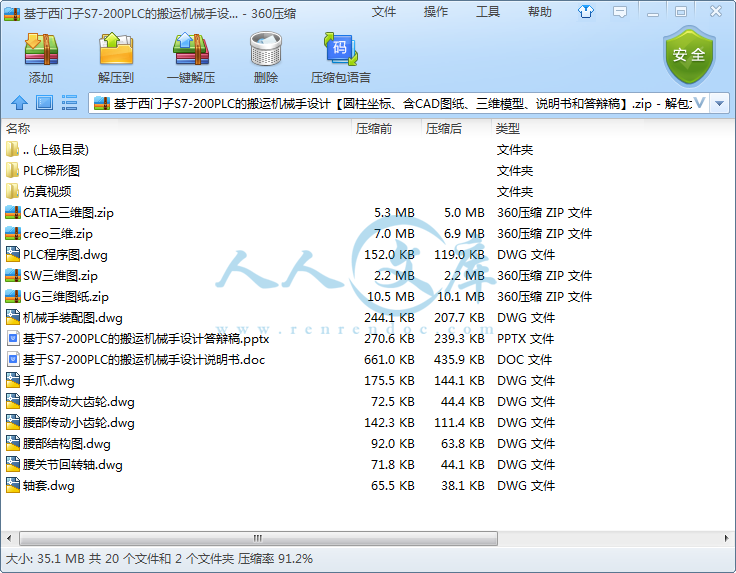Select 腰部传动小齿轮.dwg file
Viewport: 736px width, 573px height.
pos(78,423)
